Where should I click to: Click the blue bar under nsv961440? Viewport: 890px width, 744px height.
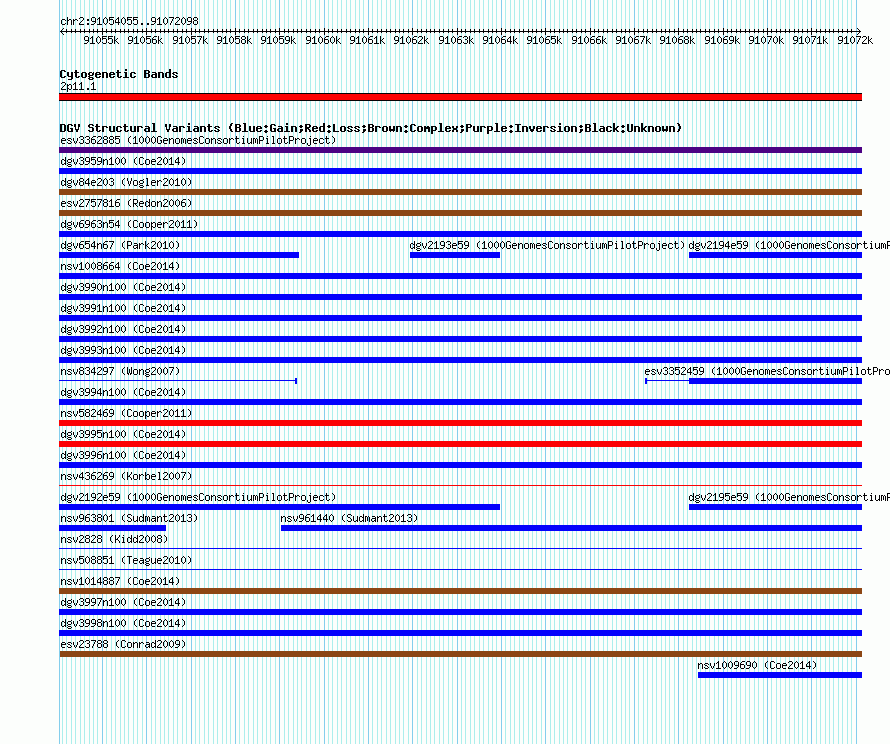tap(572, 528)
